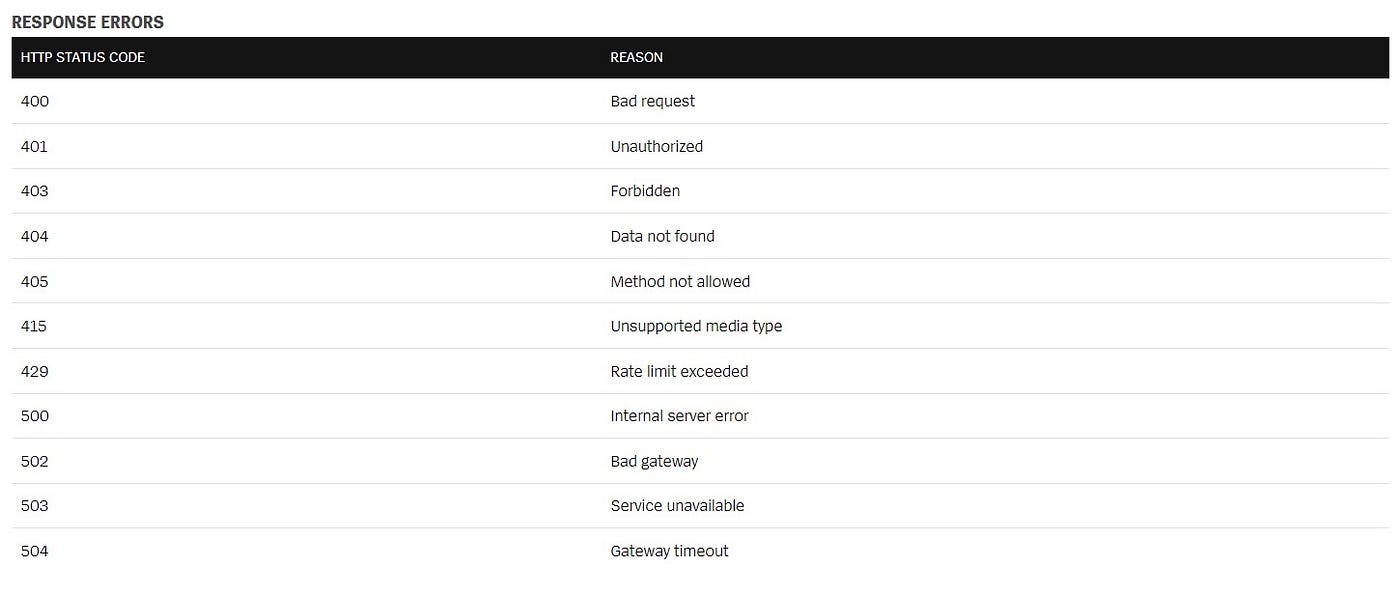Select the 429 status code cell
The width and height of the screenshot is (1400, 601).
pos(35,371)
